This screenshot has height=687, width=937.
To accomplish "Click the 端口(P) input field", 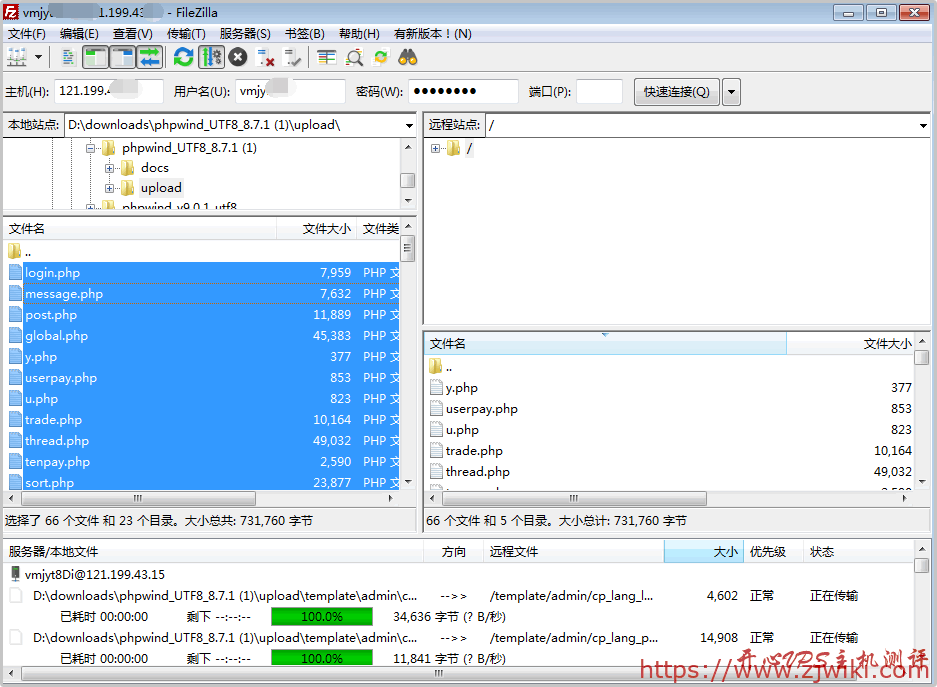I will coord(599,92).
